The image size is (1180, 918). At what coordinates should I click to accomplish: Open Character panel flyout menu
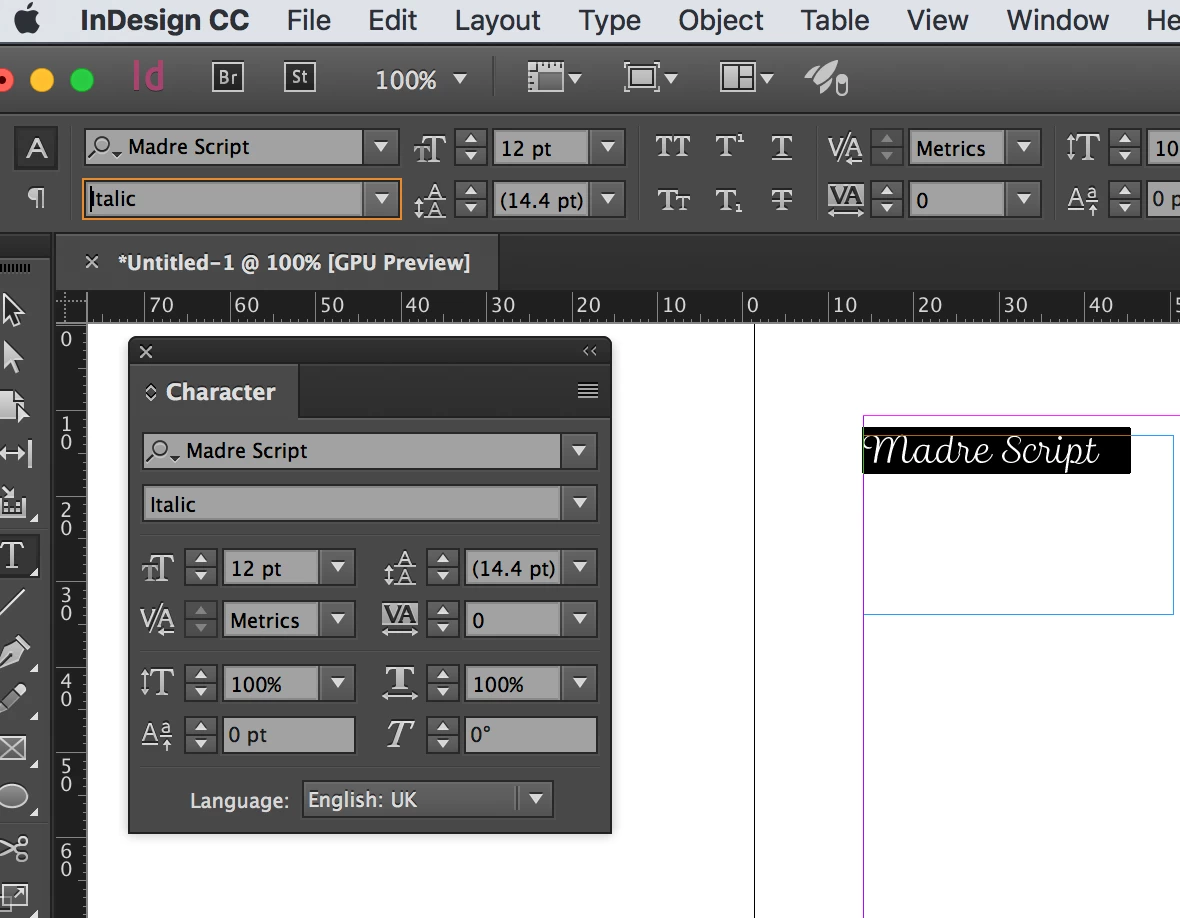coord(588,391)
